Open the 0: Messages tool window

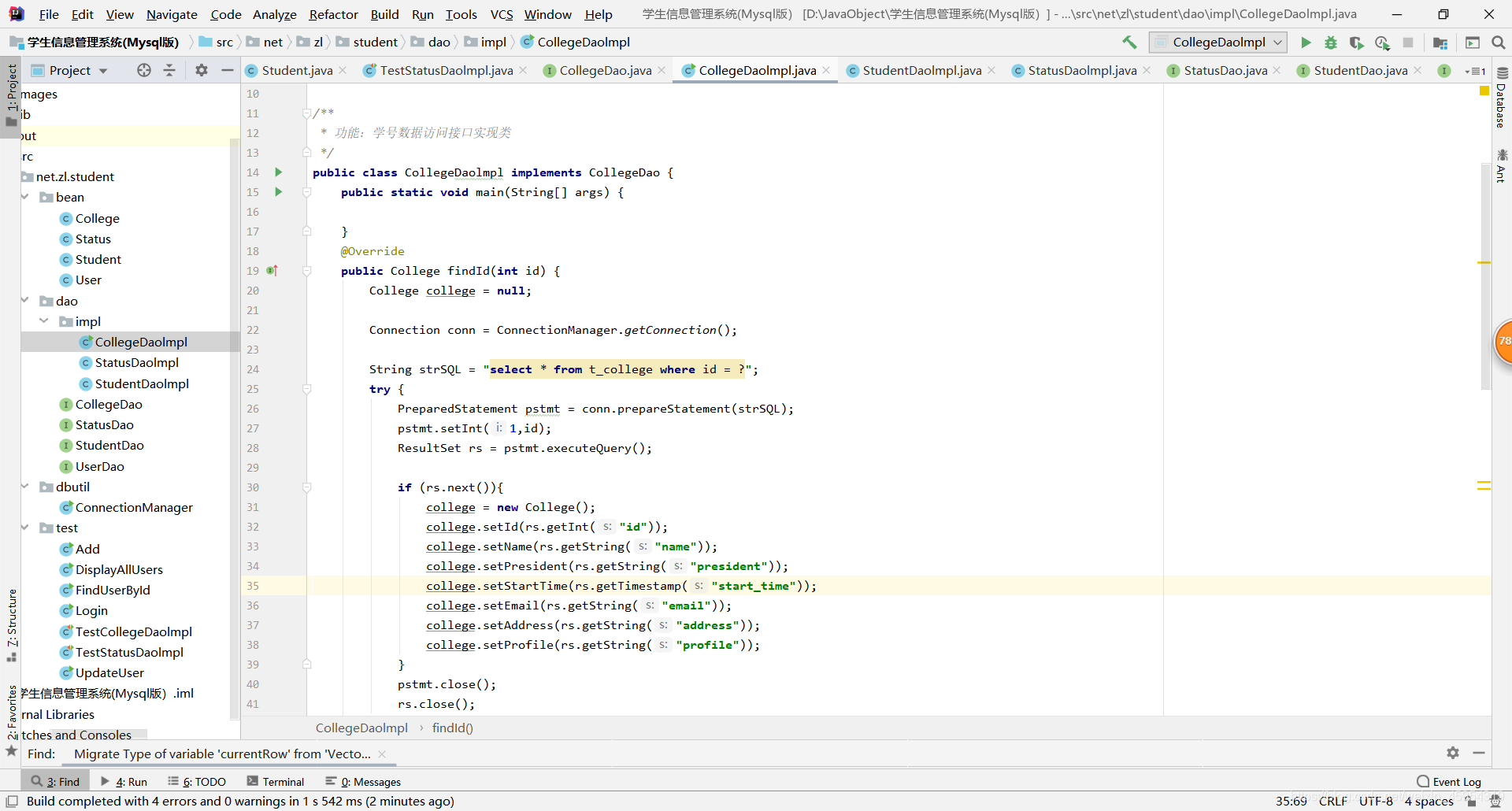(363, 781)
